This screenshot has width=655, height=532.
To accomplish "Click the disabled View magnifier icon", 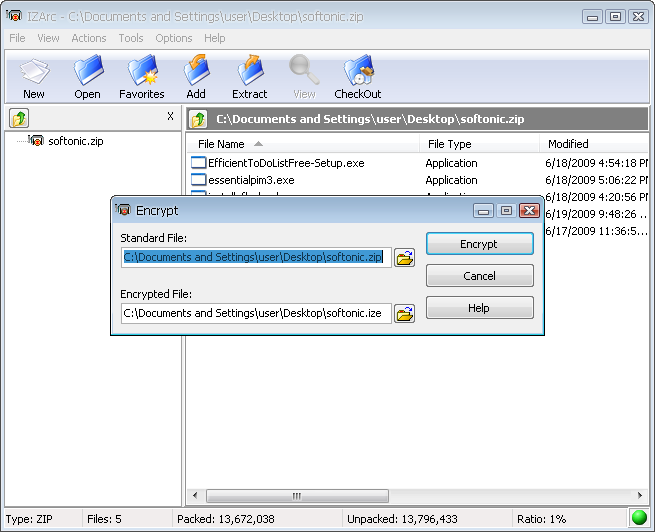I will coord(304,69).
